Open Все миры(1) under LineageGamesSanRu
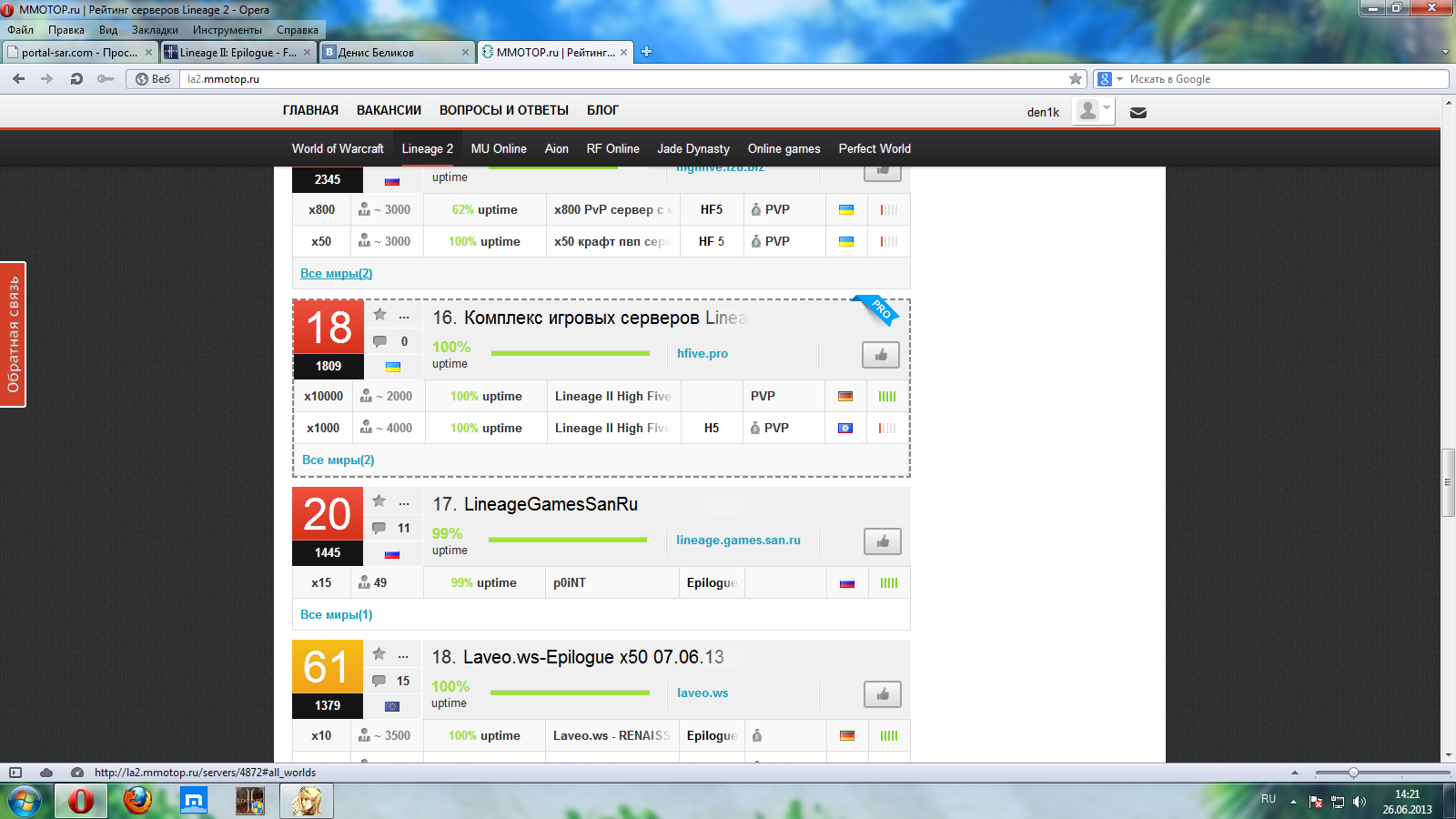Viewport: 1456px width, 819px height. point(337,614)
